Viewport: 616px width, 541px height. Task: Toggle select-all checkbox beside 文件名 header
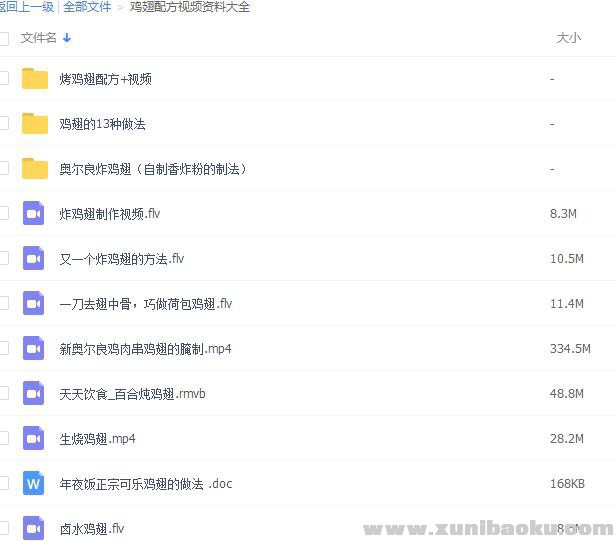coord(3,38)
